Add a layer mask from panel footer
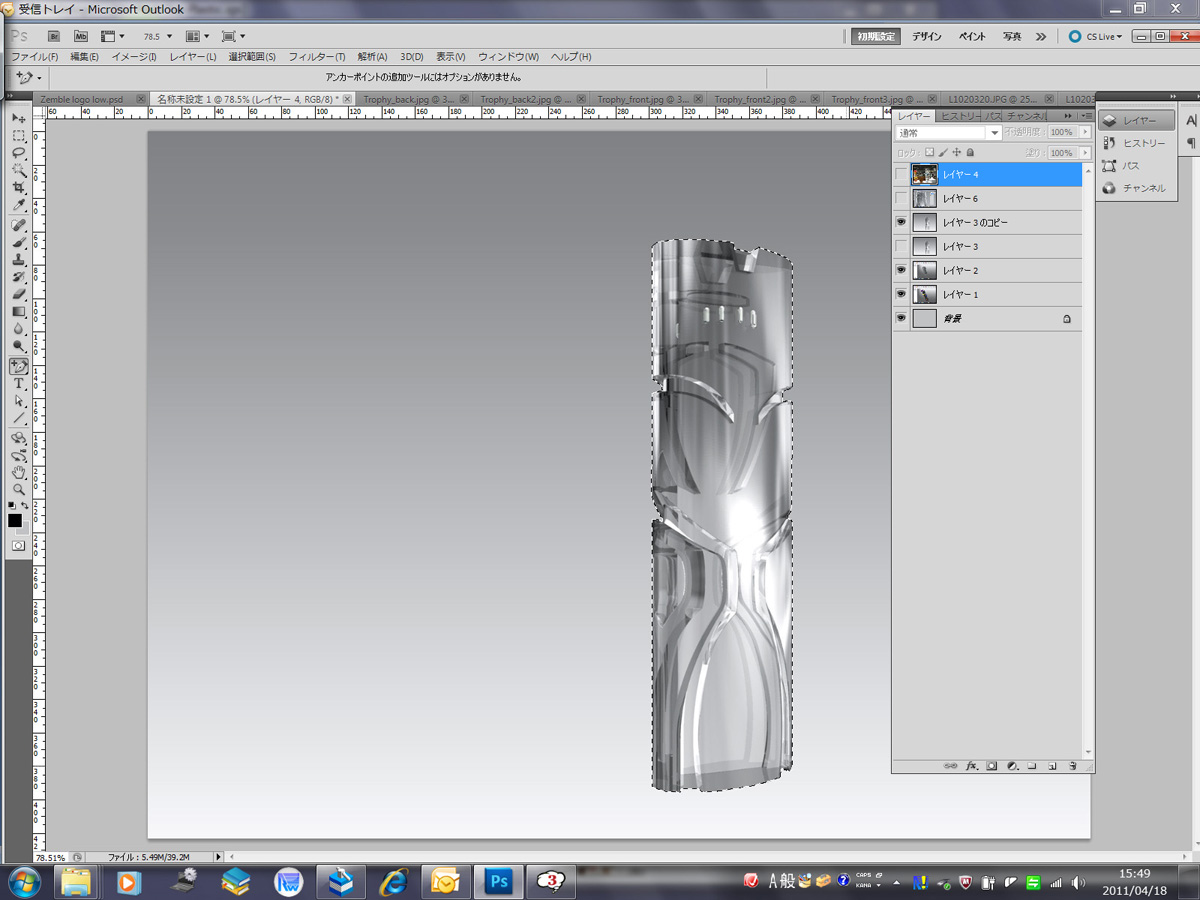 click(991, 766)
